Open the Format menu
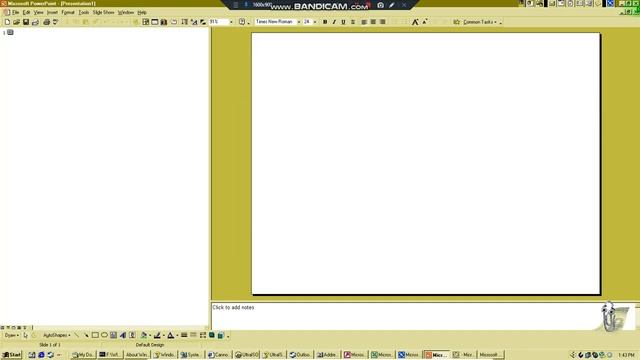640x360 pixels. (x=68, y=13)
